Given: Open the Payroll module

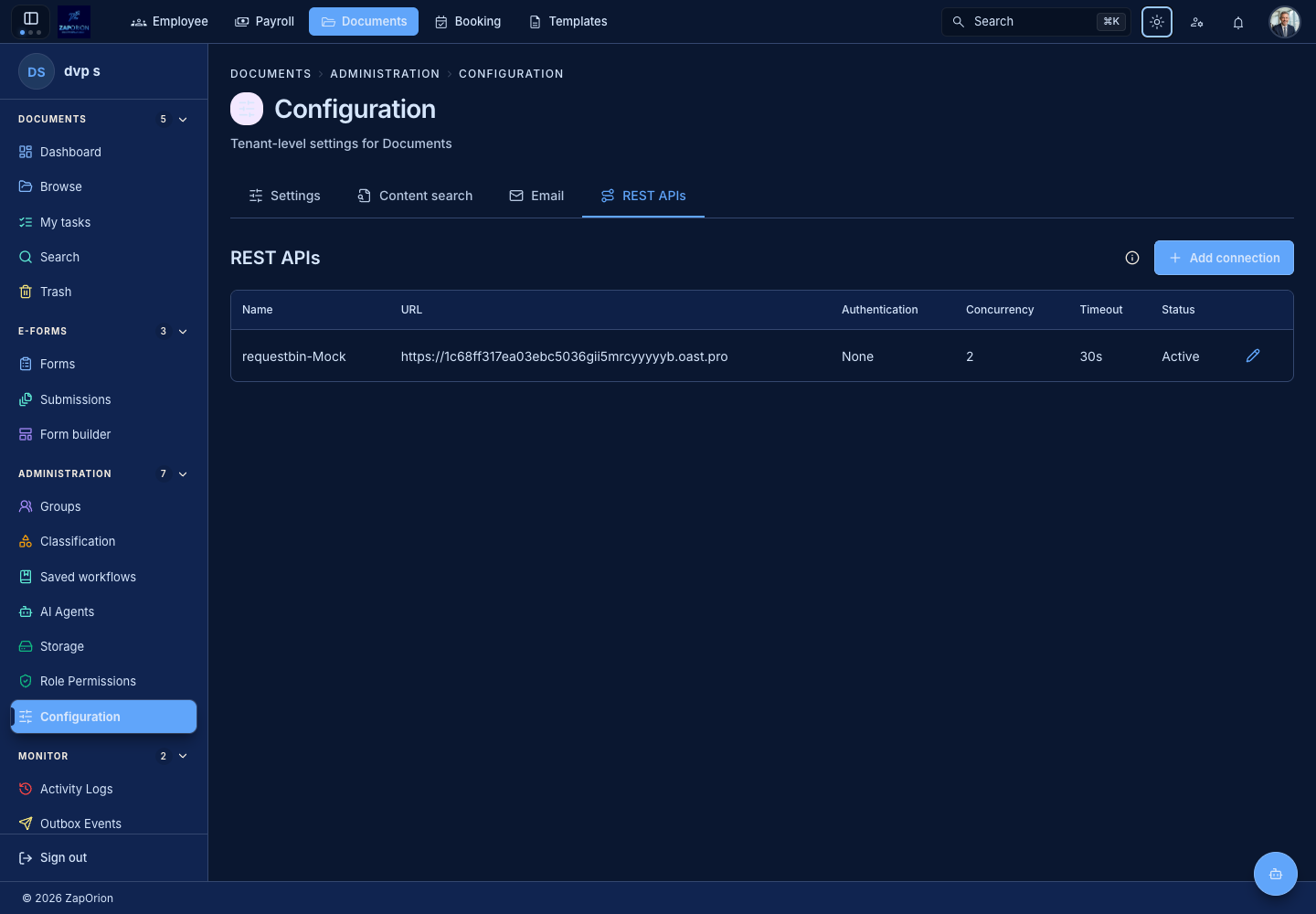Looking at the screenshot, I should pos(265,22).
